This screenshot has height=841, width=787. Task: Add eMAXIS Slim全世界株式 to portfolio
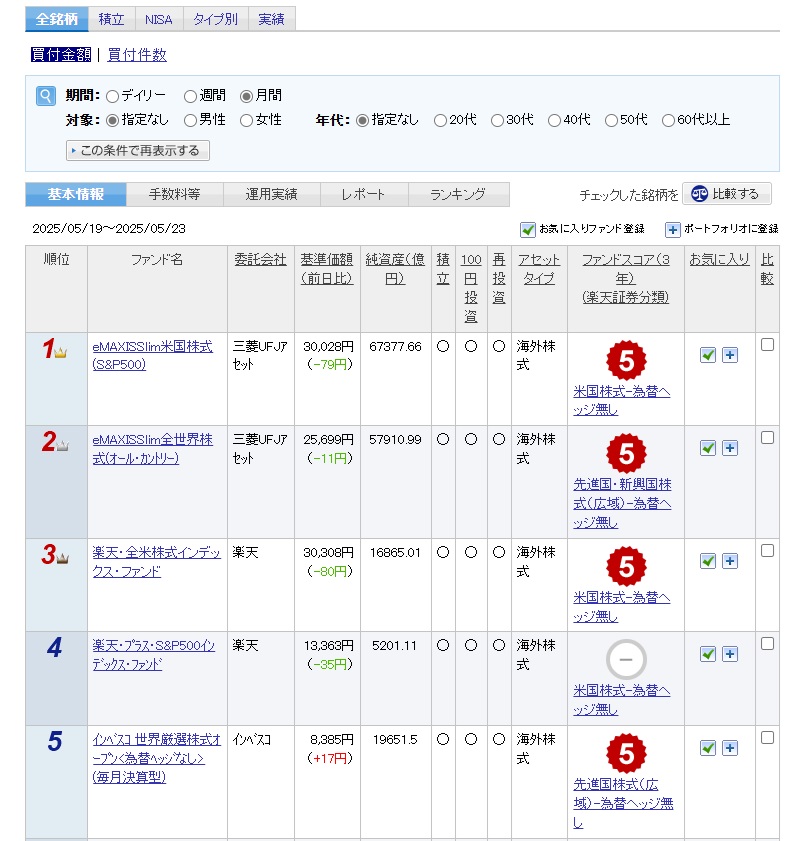[x=730, y=448]
